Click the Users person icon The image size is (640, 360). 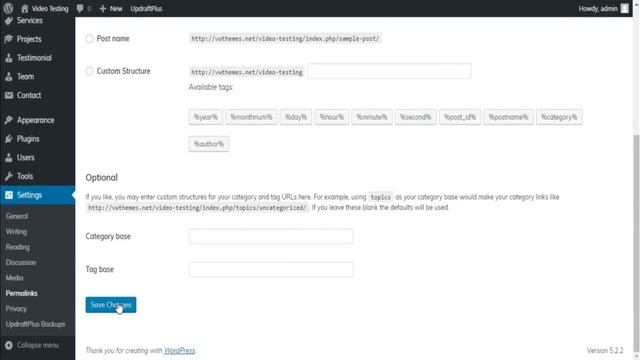(9, 158)
